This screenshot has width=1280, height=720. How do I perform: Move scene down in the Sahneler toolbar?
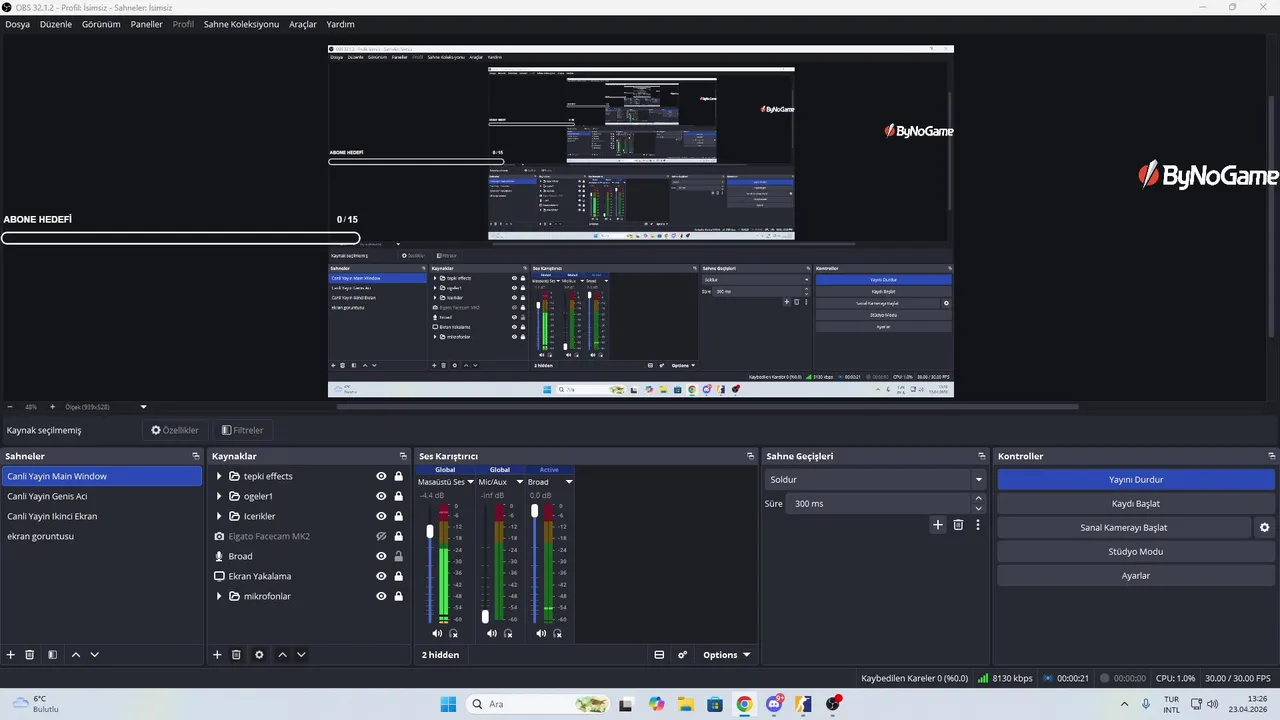pos(94,655)
